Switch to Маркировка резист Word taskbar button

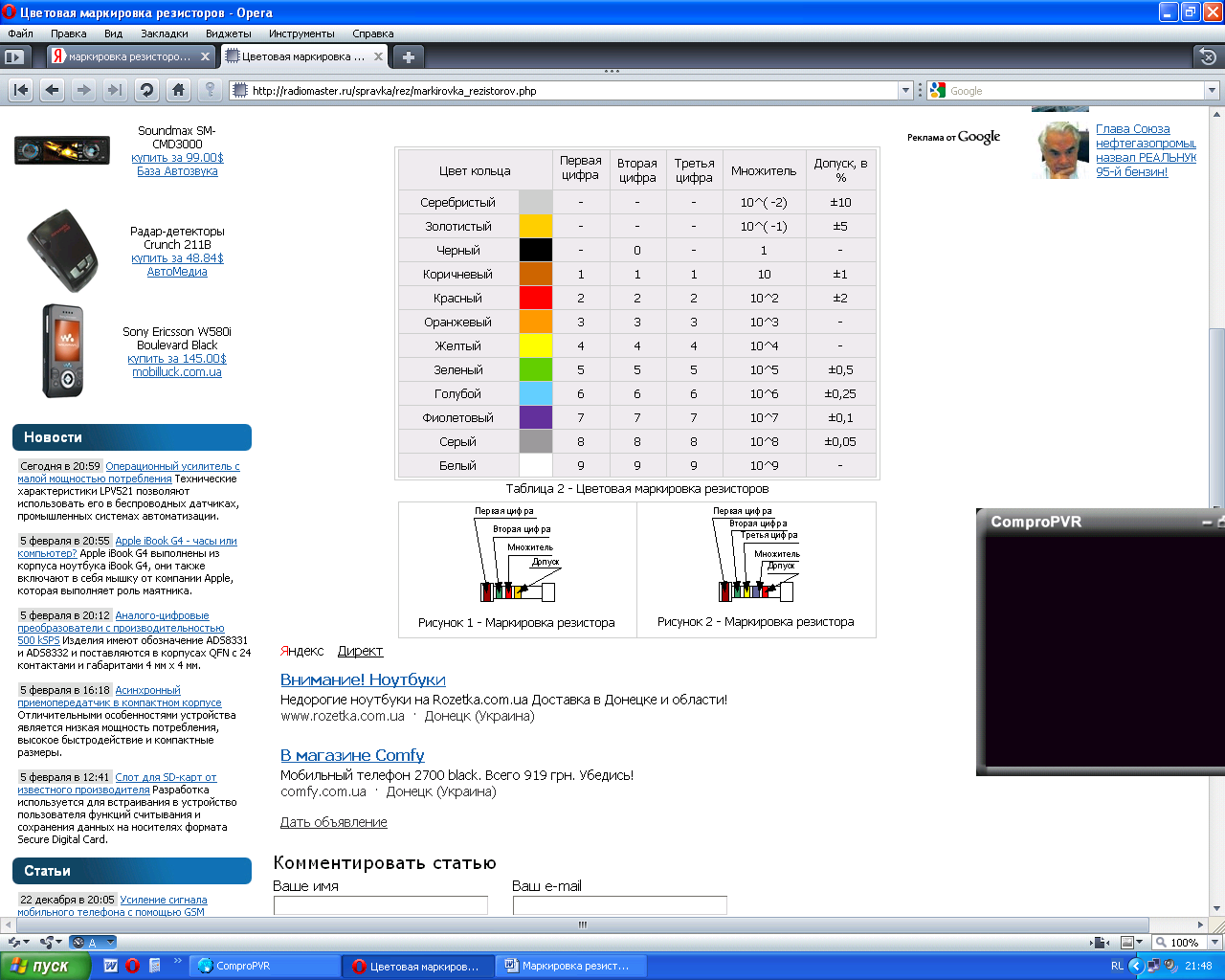(x=572, y=966)
